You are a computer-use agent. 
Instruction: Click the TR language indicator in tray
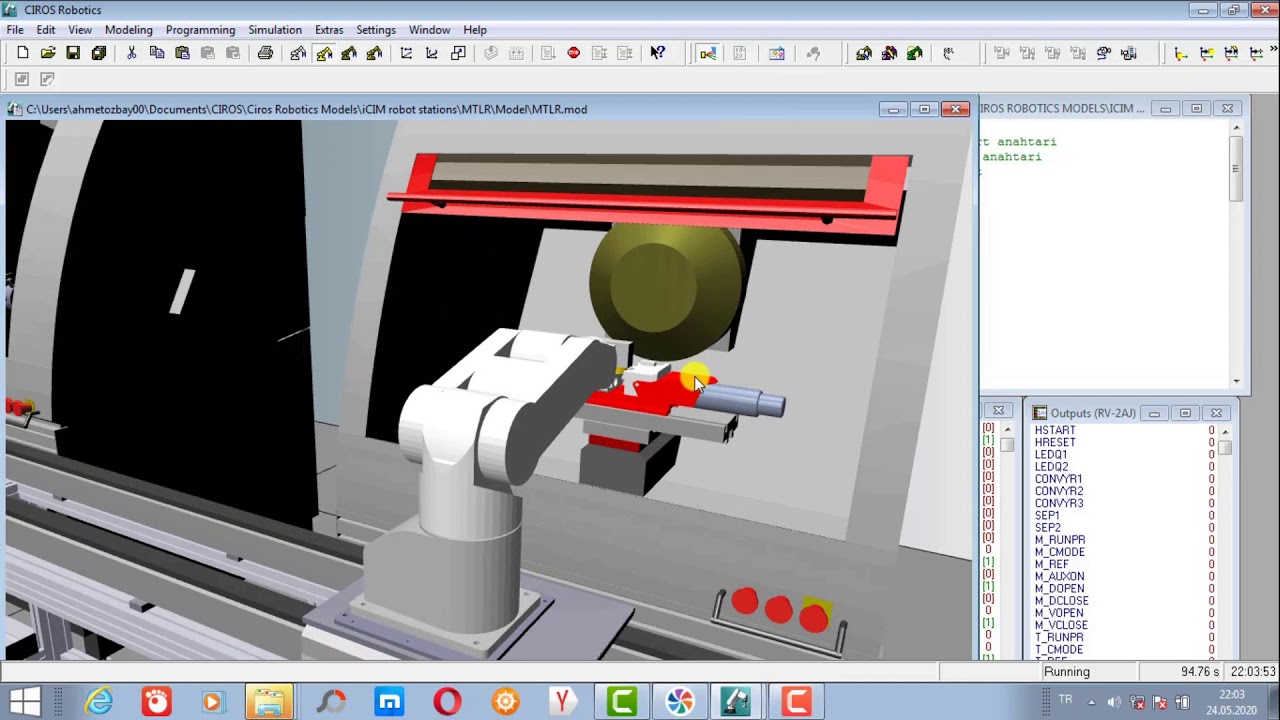tap(1065, 700)
